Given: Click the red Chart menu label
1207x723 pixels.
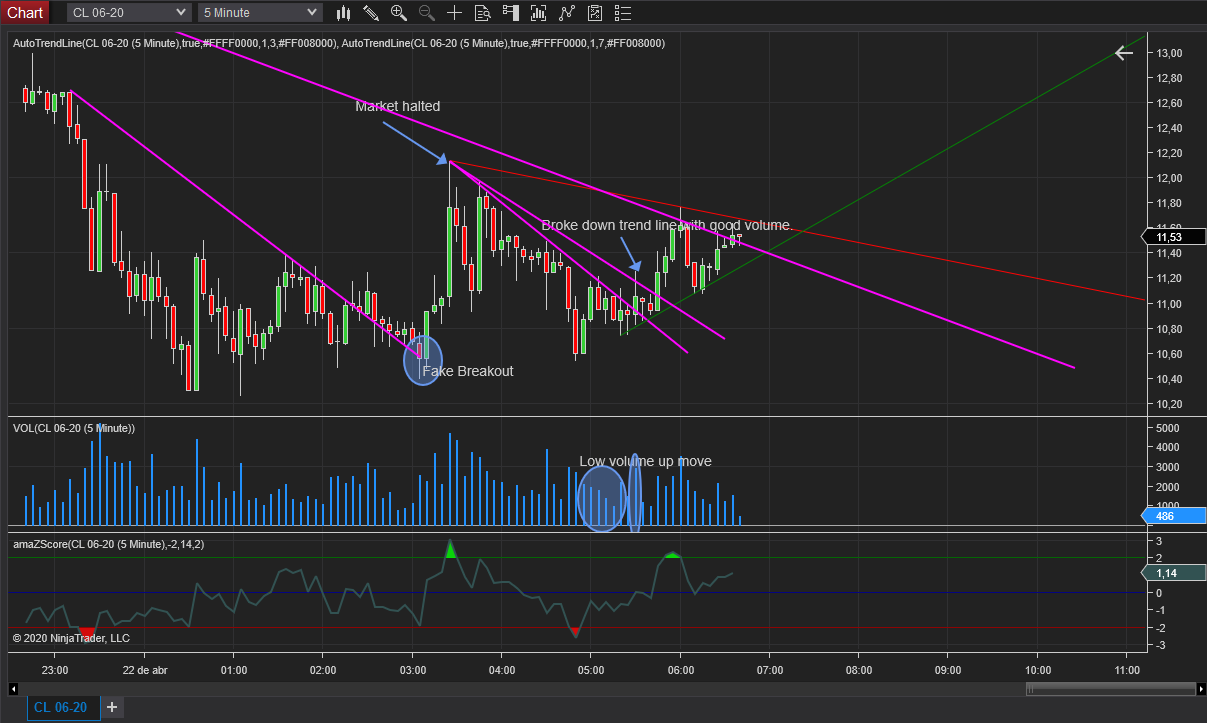Looking at the screenshot, I should click(x=25, y=12).
